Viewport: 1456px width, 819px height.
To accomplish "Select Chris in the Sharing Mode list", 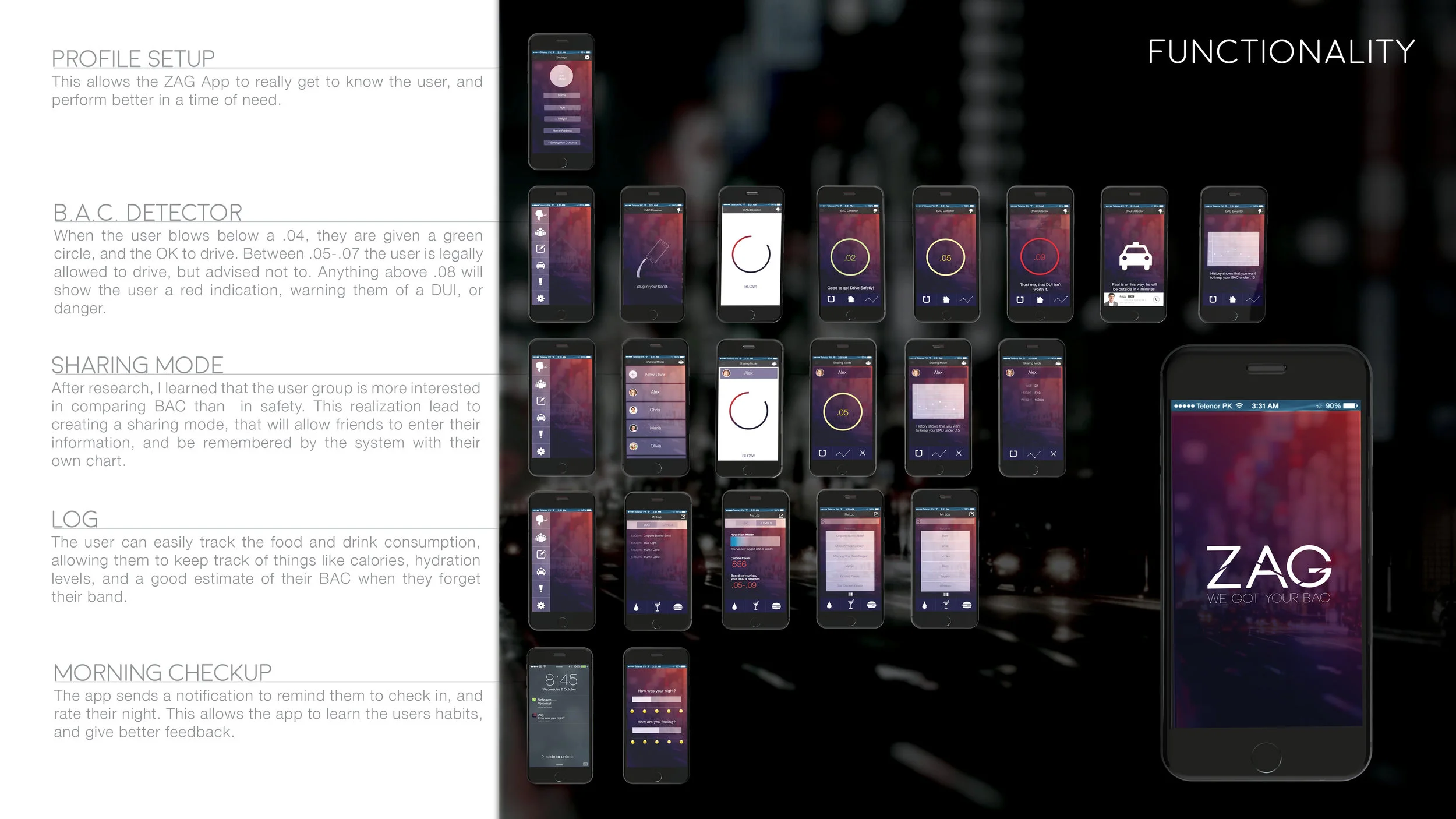I will tap(655, 410).
